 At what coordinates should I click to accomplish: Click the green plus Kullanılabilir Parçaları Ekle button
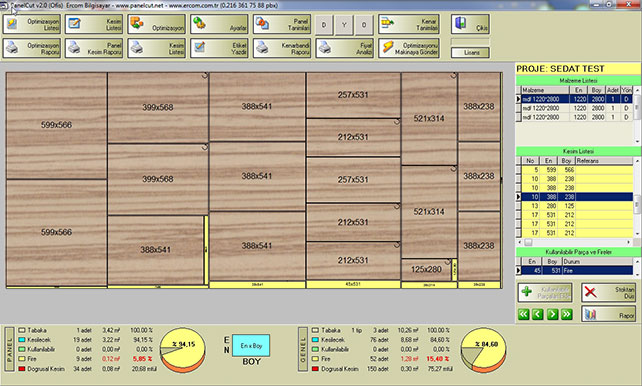tap(545, 292)
